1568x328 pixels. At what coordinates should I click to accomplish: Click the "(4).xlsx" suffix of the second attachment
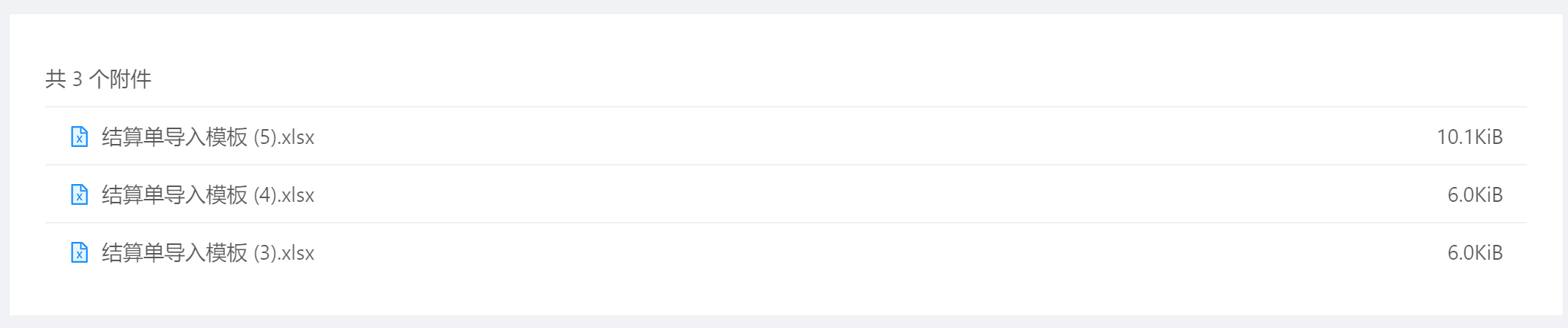tap(284, 195)
